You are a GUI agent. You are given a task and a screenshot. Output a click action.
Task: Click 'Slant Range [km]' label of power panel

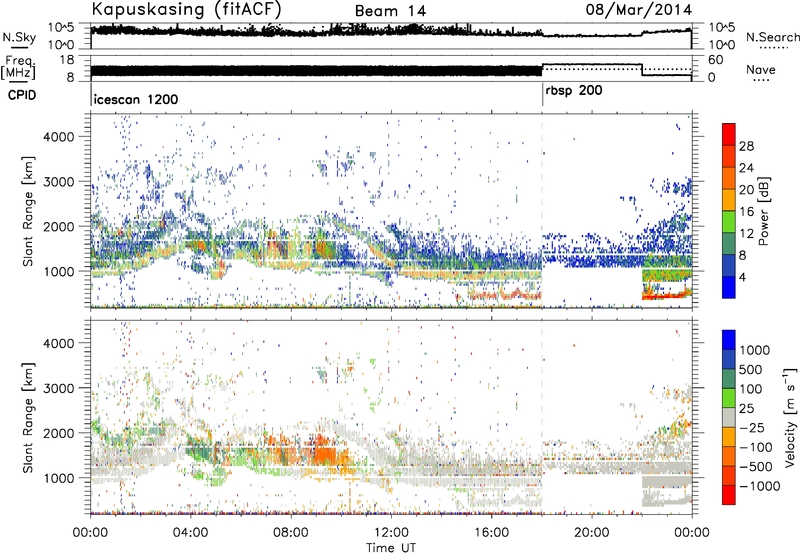click(28, 211)
